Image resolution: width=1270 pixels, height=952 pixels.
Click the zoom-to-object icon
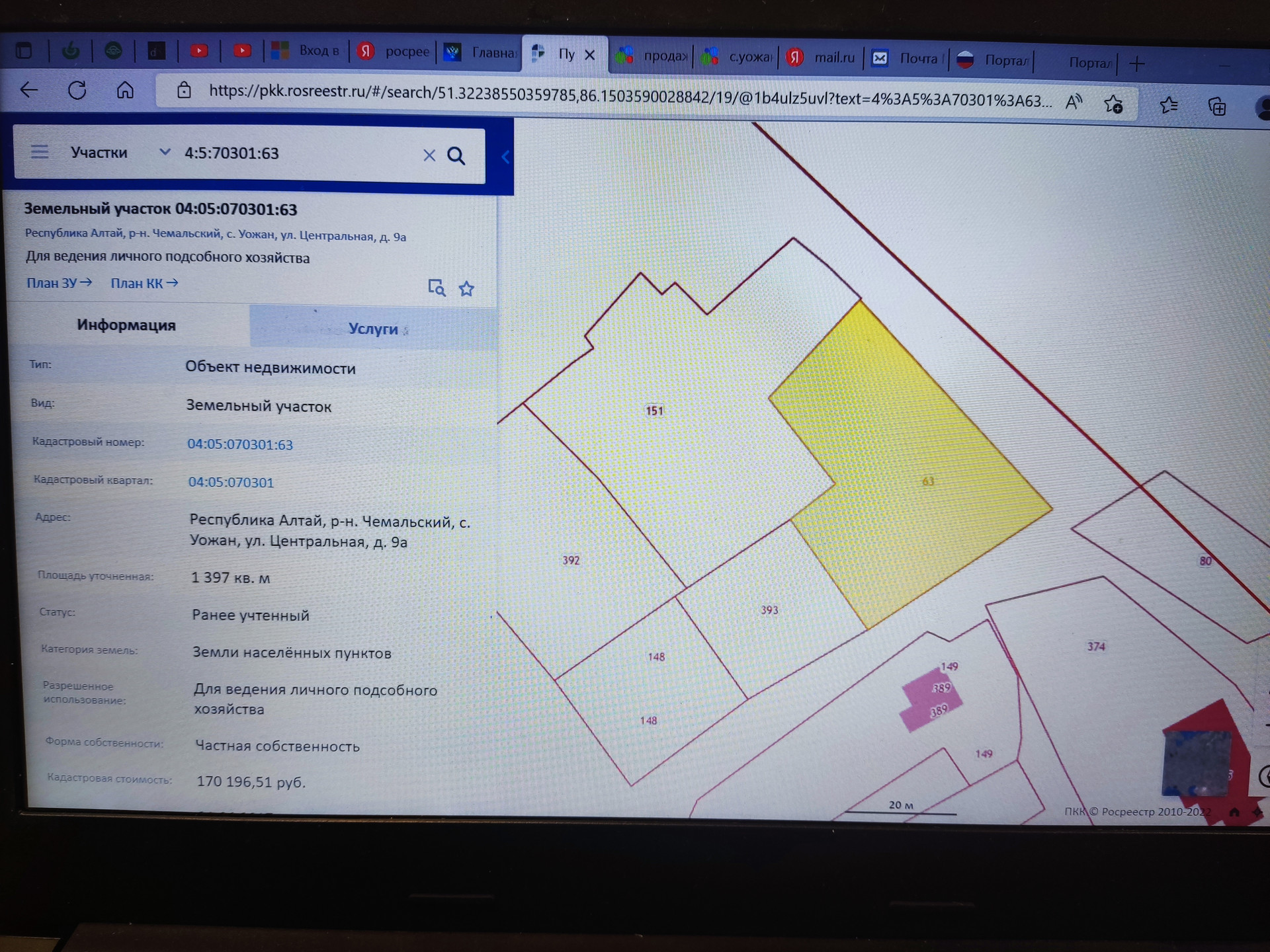point(436,288)
